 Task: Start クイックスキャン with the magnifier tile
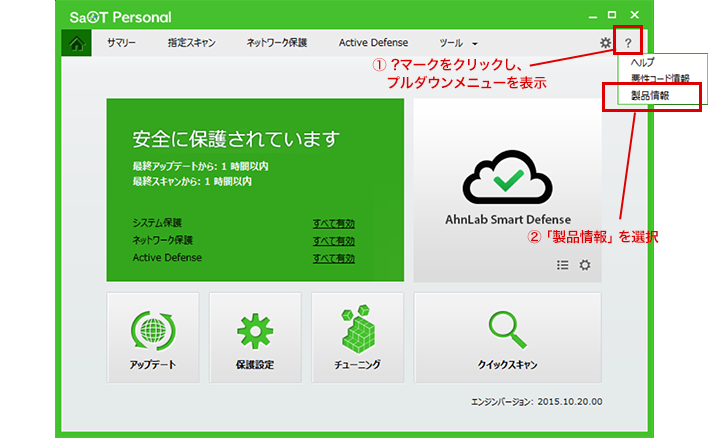[x=508, y=338]
